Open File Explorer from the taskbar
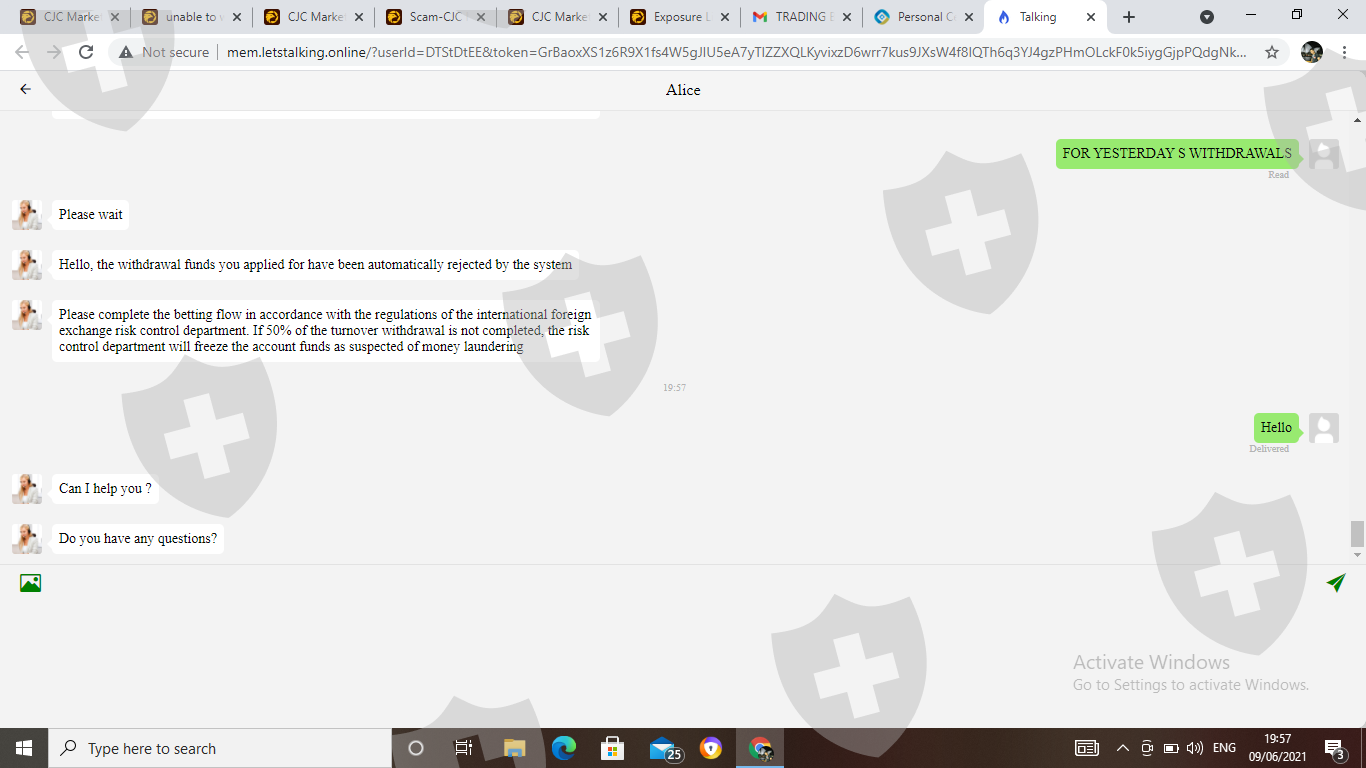The image size is (1366, 768). pos(514,748)
